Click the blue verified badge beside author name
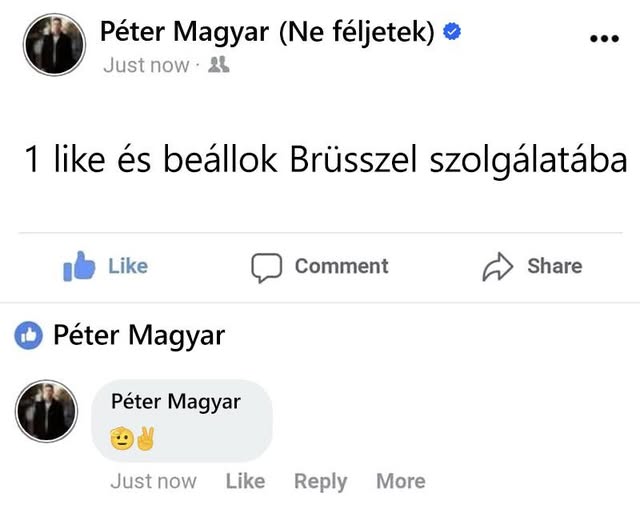 [452, 32]
